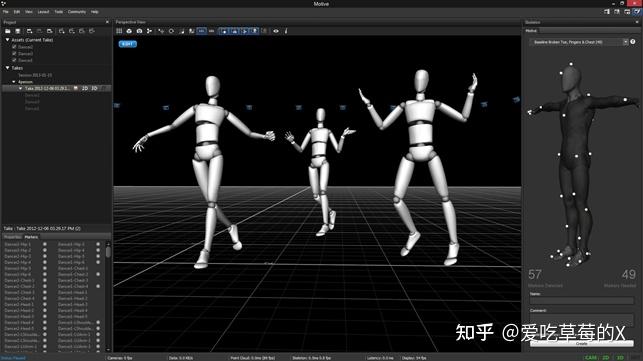
Task: Click the skeleton bones icon in viewport toolbar
Action: click(149, 31)
